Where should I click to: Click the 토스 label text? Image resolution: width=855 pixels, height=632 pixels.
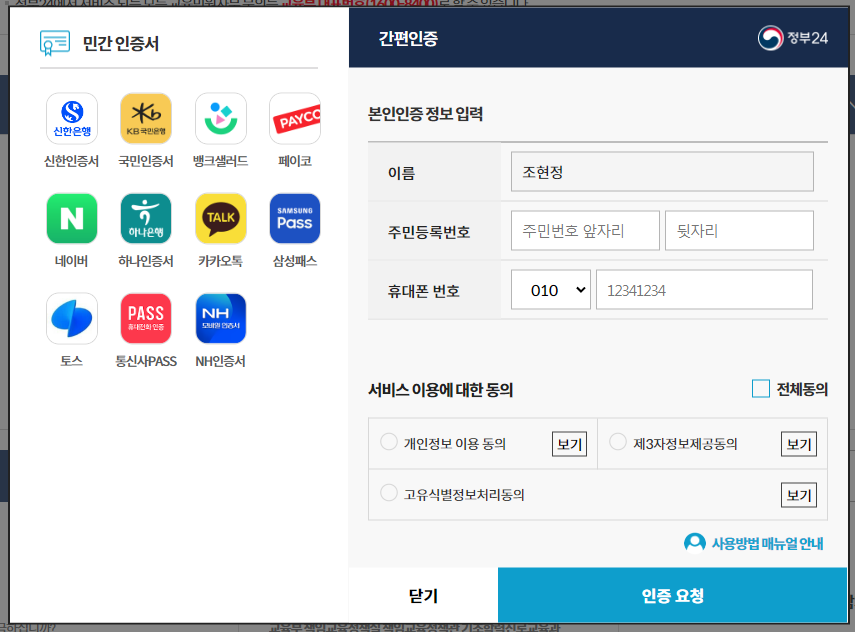tap(71, 361)
